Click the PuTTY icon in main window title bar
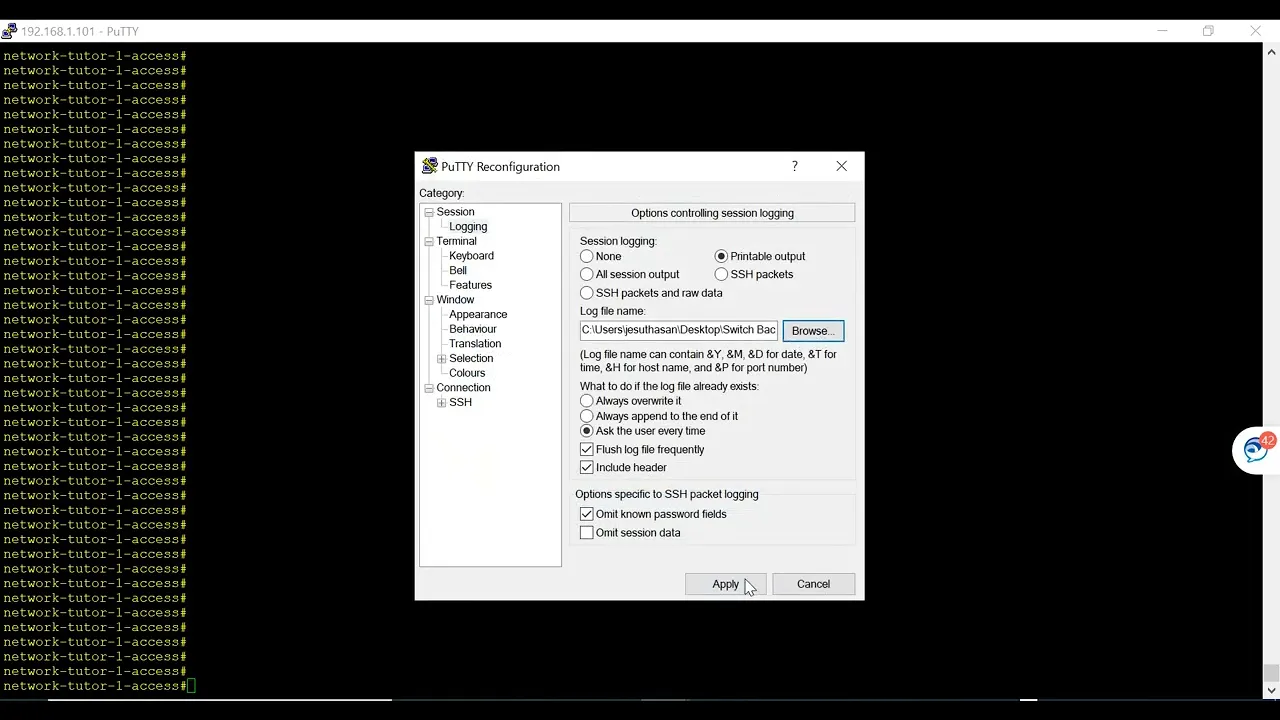Viewport: 1280px width, 720px height. [x=9, y=31]
